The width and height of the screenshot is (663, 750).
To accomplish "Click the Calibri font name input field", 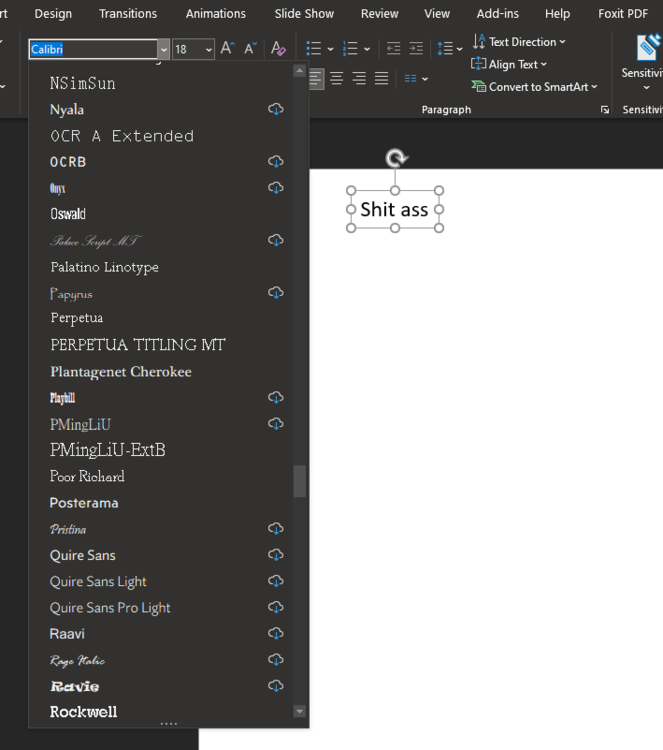I will tap(92, 49).
